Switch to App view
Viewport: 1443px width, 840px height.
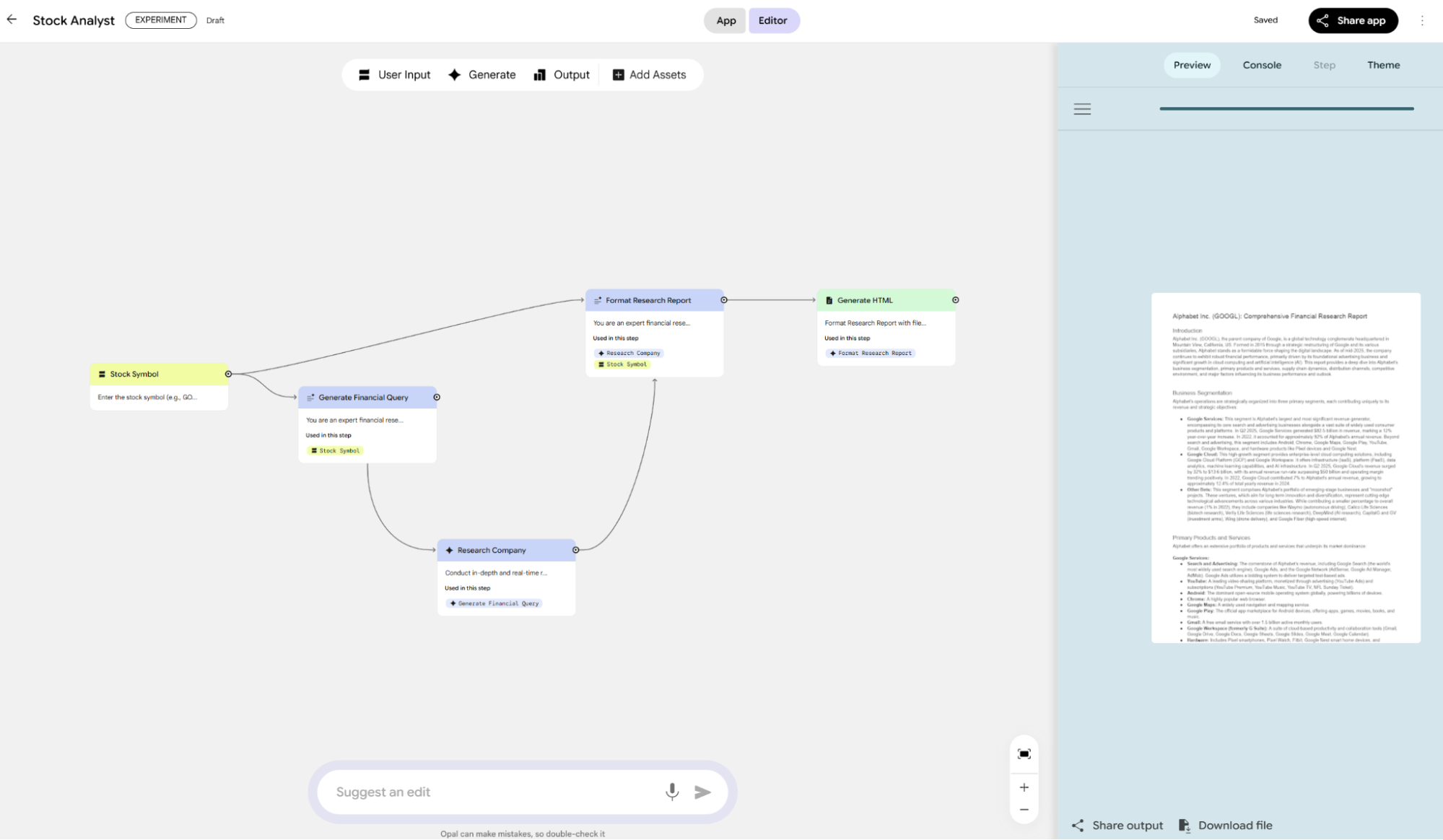pos(725,20)
